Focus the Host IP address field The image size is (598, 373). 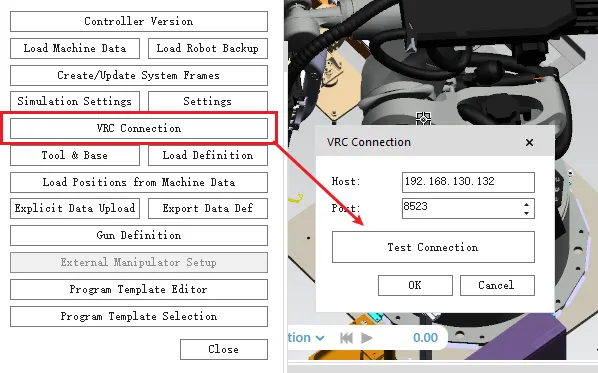(x=468, y=182)
